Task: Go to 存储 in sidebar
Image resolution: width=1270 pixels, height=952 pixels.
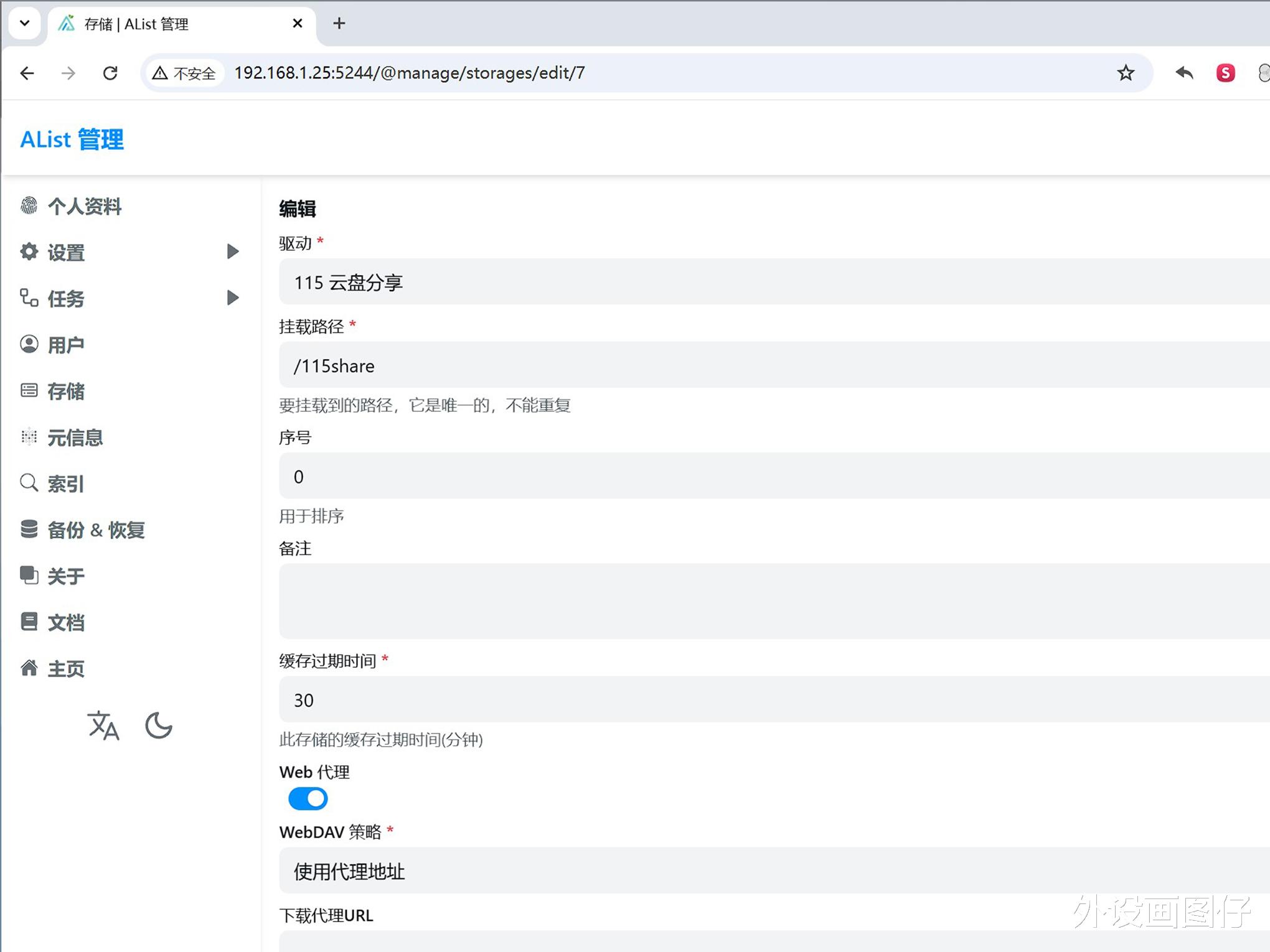Action: pos(65,391)
